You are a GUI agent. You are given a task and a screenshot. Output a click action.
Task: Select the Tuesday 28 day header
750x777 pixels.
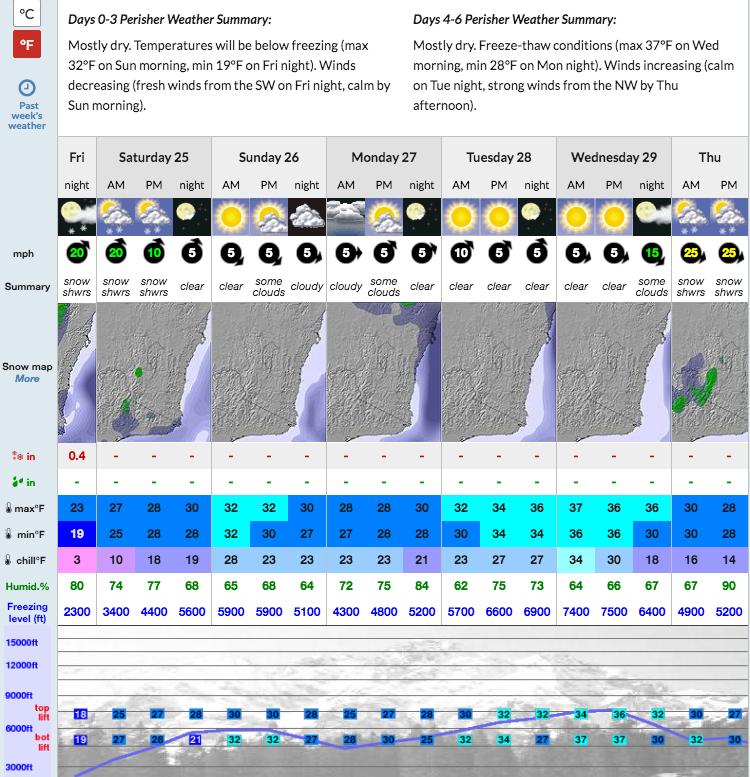pyautogui.click(x=498, y=158)
